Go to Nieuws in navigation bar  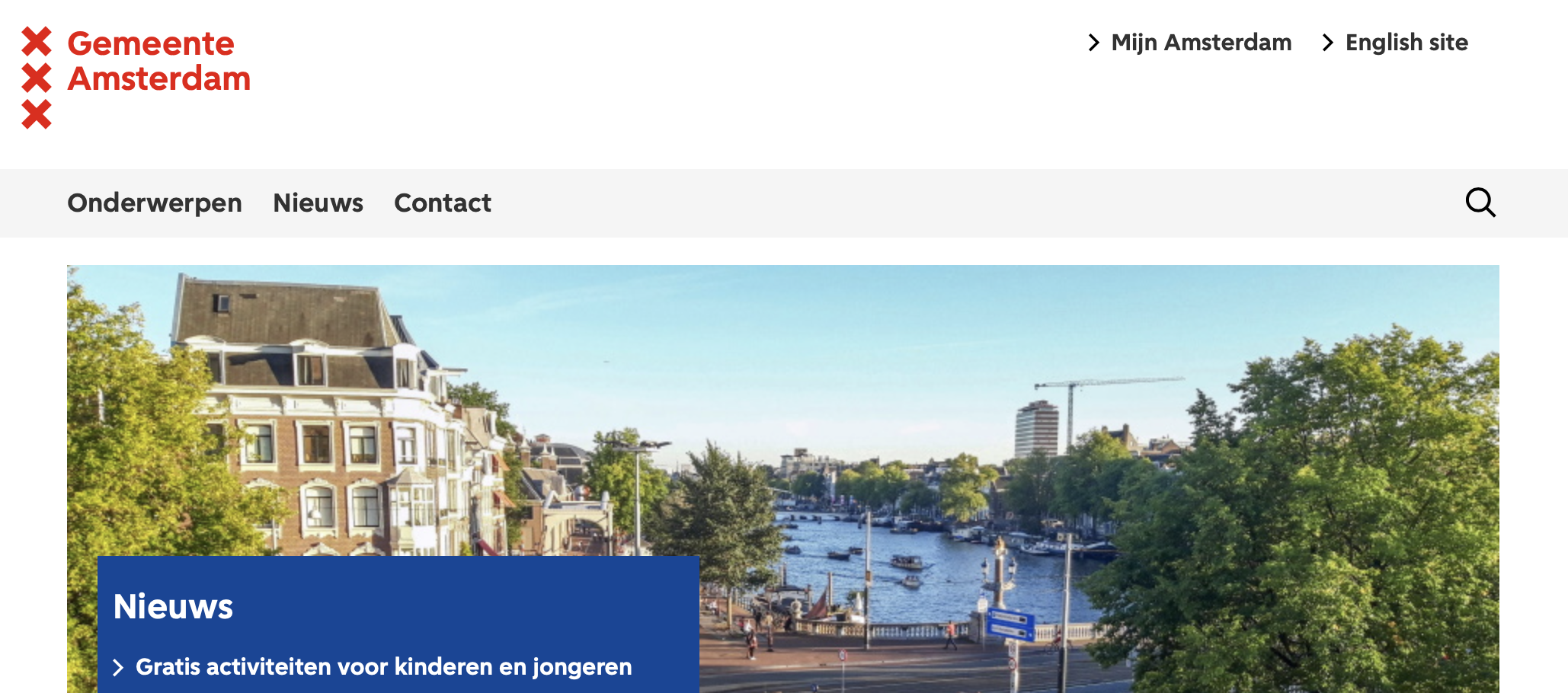pyautogui.click(x=318, y=203)
